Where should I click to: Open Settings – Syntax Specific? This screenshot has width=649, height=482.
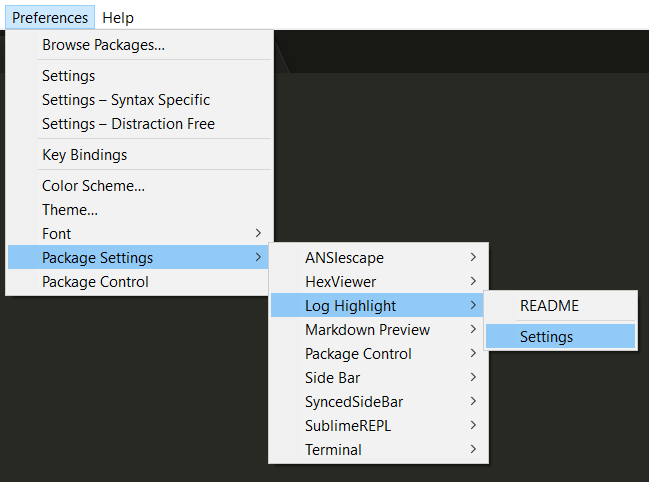coord(139,100)
